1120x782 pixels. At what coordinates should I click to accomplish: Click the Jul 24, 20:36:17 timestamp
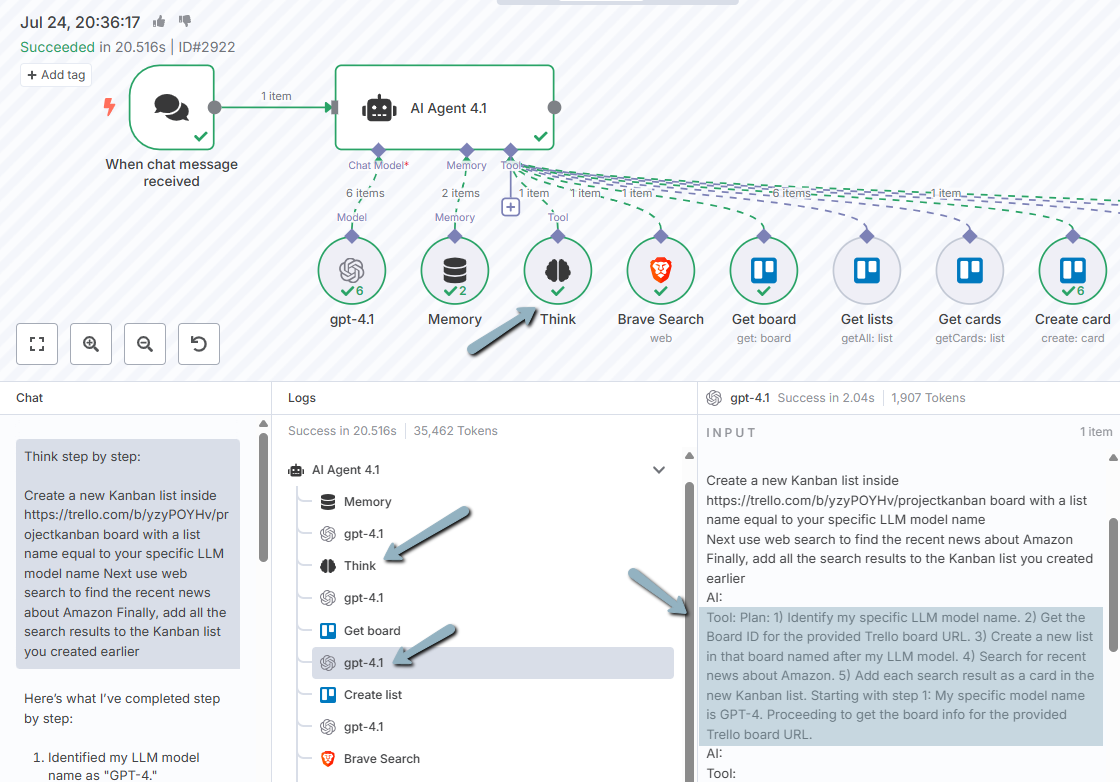(80, 22)
